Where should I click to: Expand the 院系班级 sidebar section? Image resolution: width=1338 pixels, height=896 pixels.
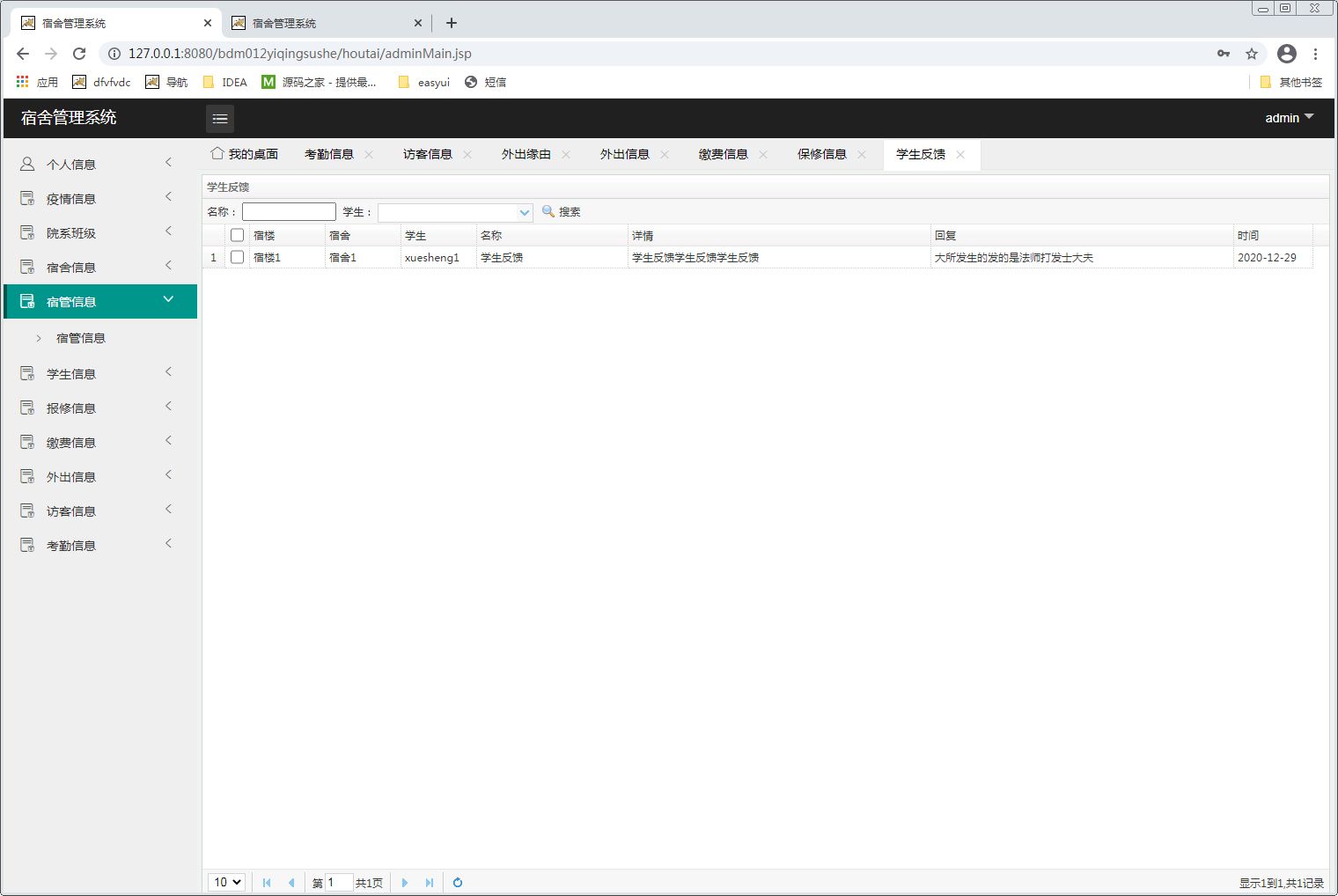168,231
